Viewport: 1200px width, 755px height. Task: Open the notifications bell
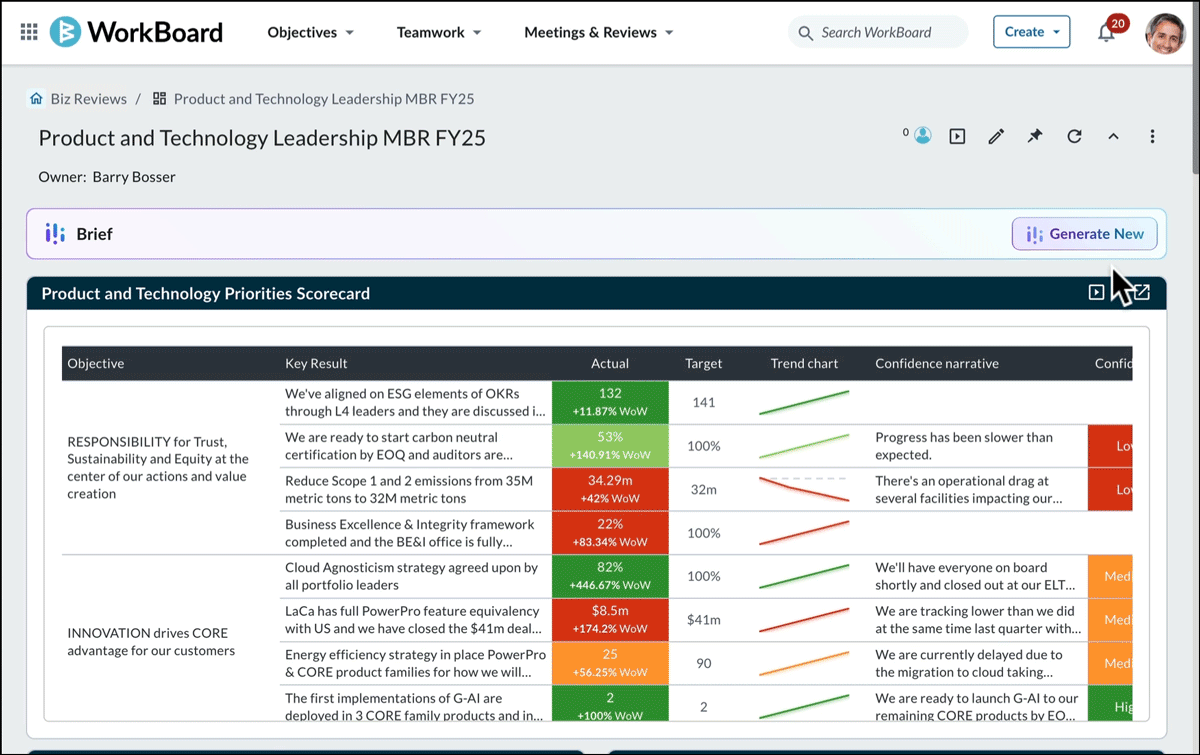pyautogui.click(x=1106, y=32)
